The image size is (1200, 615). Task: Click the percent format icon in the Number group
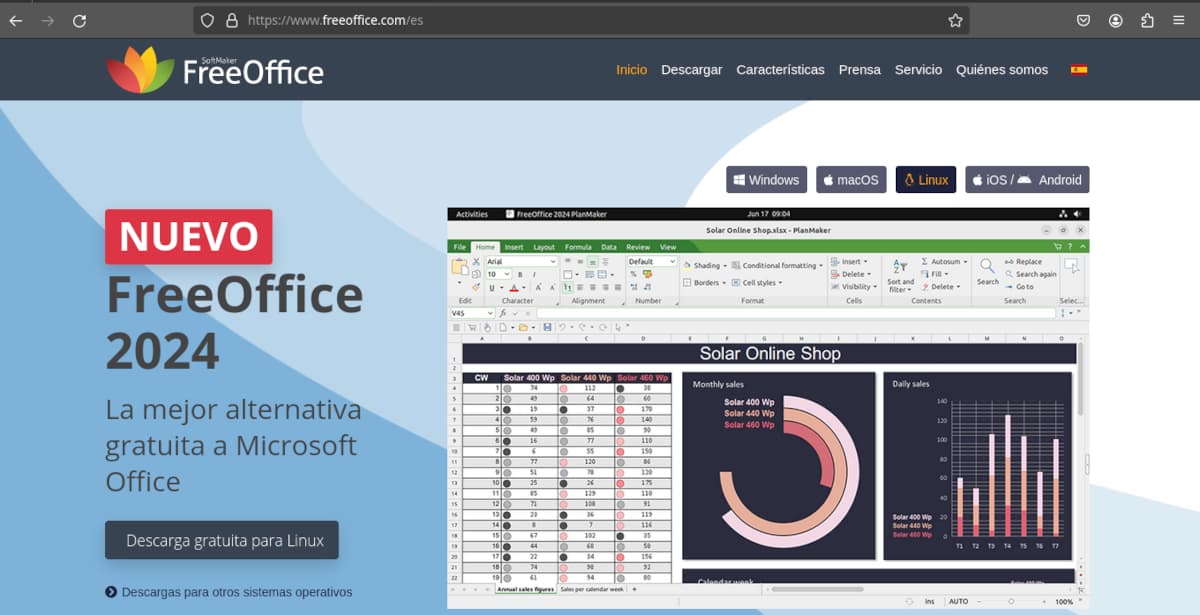coord(633,274)
